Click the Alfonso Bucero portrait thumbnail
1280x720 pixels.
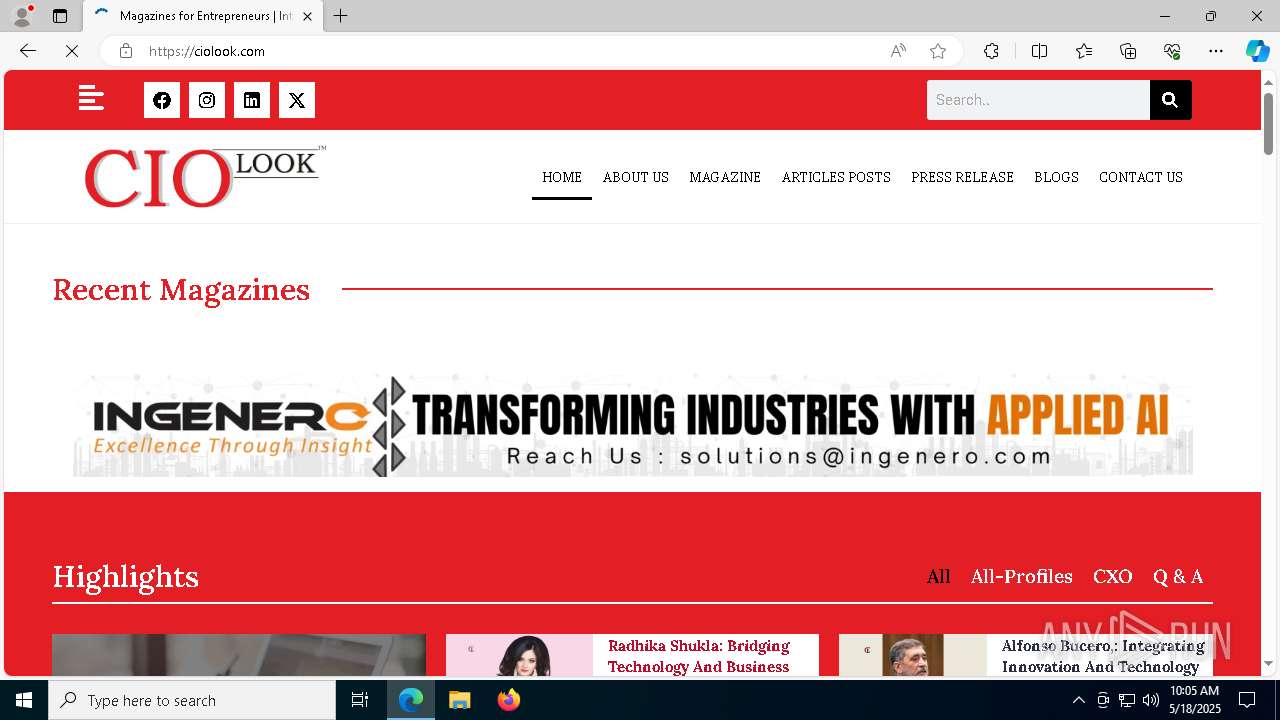[912, 655]
